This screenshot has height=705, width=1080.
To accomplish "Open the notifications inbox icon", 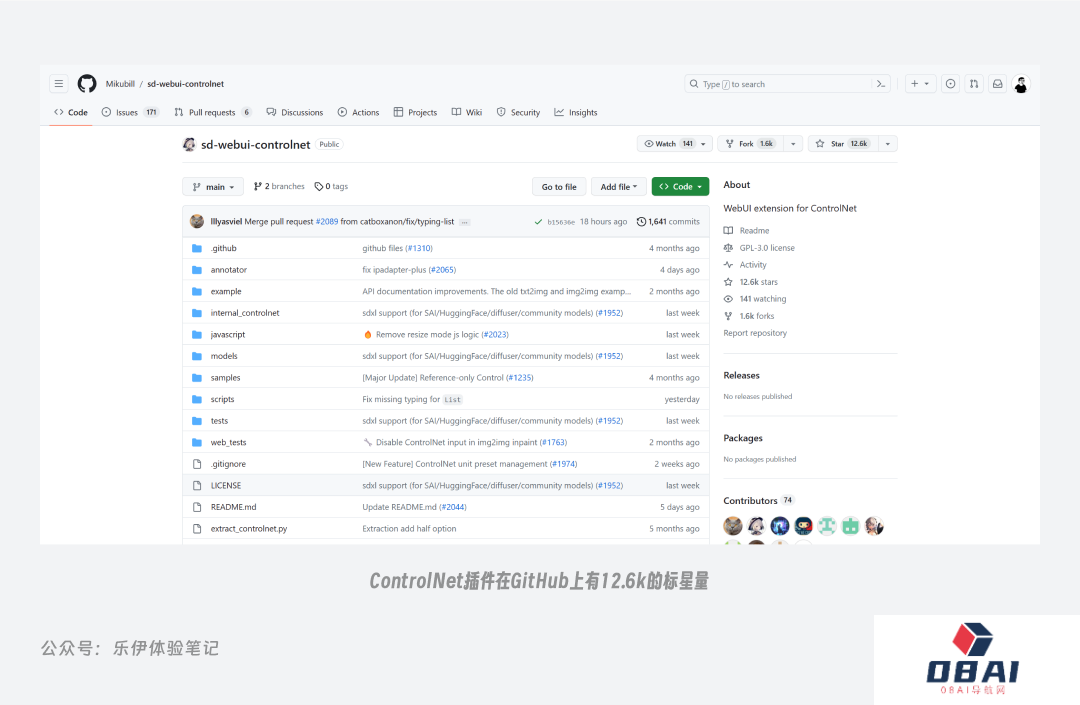I will coord(997,84).
